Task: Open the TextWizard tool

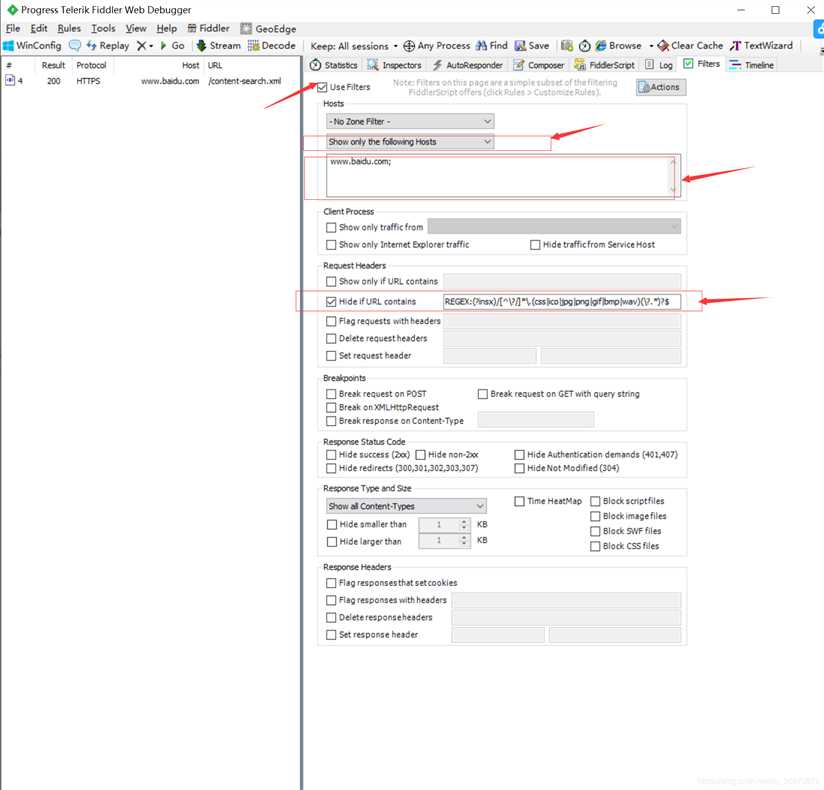Action: coord(761,46)
